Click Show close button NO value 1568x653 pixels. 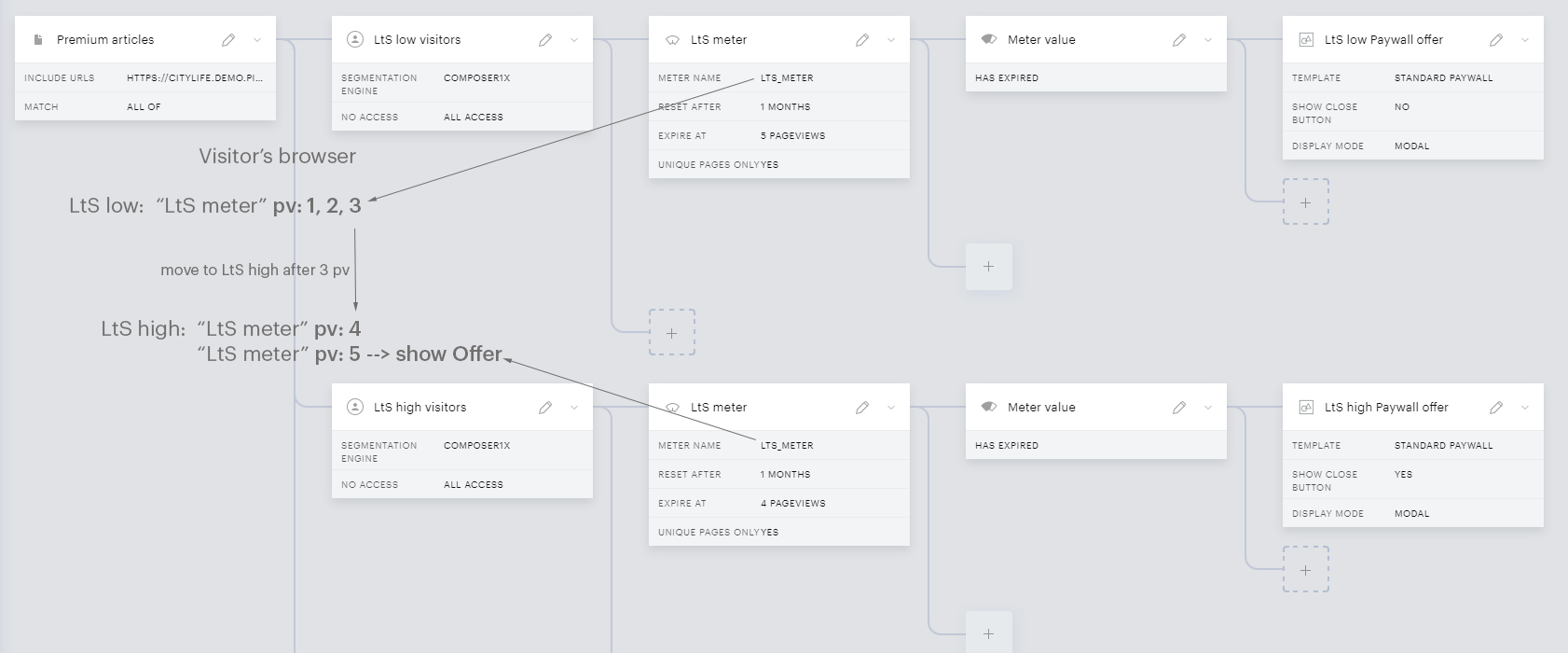[x=1402, y=107]
